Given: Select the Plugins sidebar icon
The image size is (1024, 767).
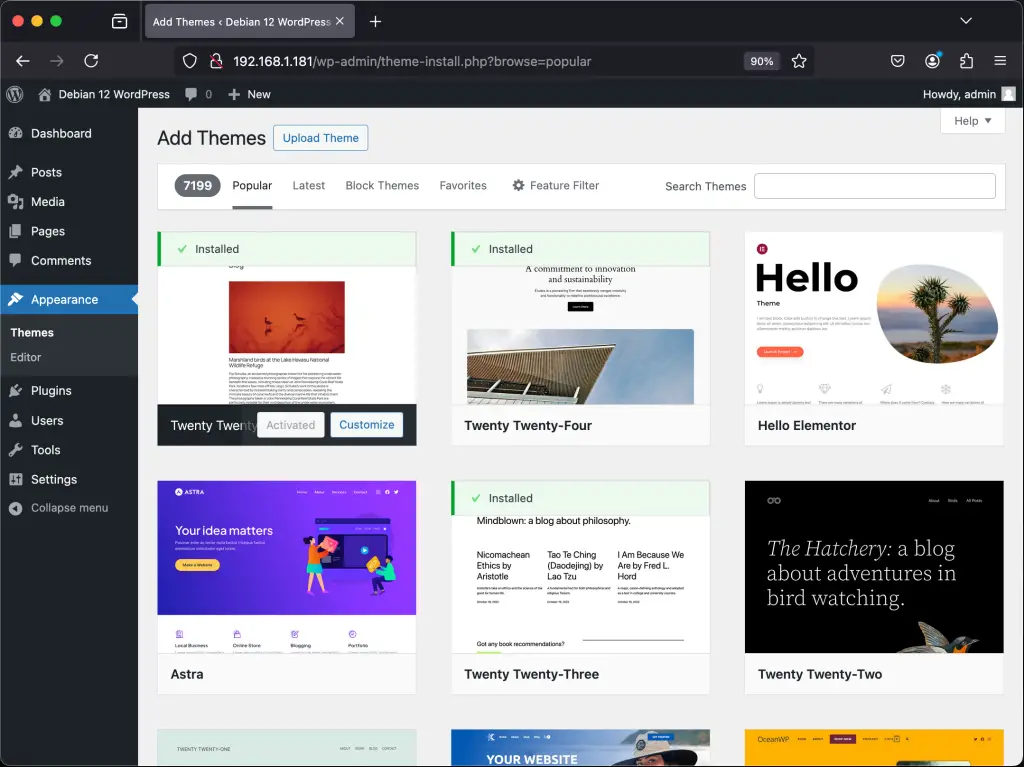Looking at the screenshot, I should click(x=20, y=390).
